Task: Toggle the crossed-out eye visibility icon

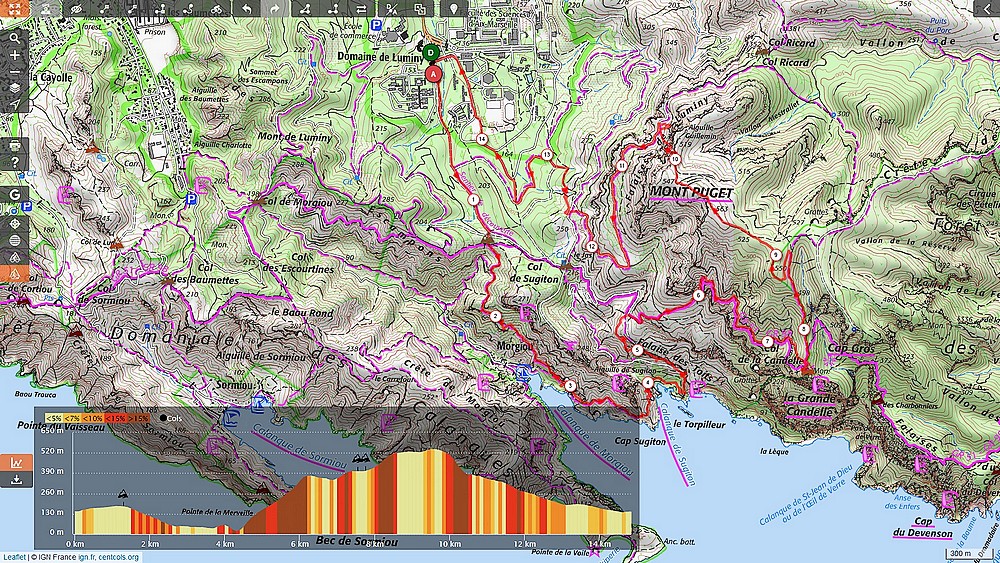Action: 77,8
